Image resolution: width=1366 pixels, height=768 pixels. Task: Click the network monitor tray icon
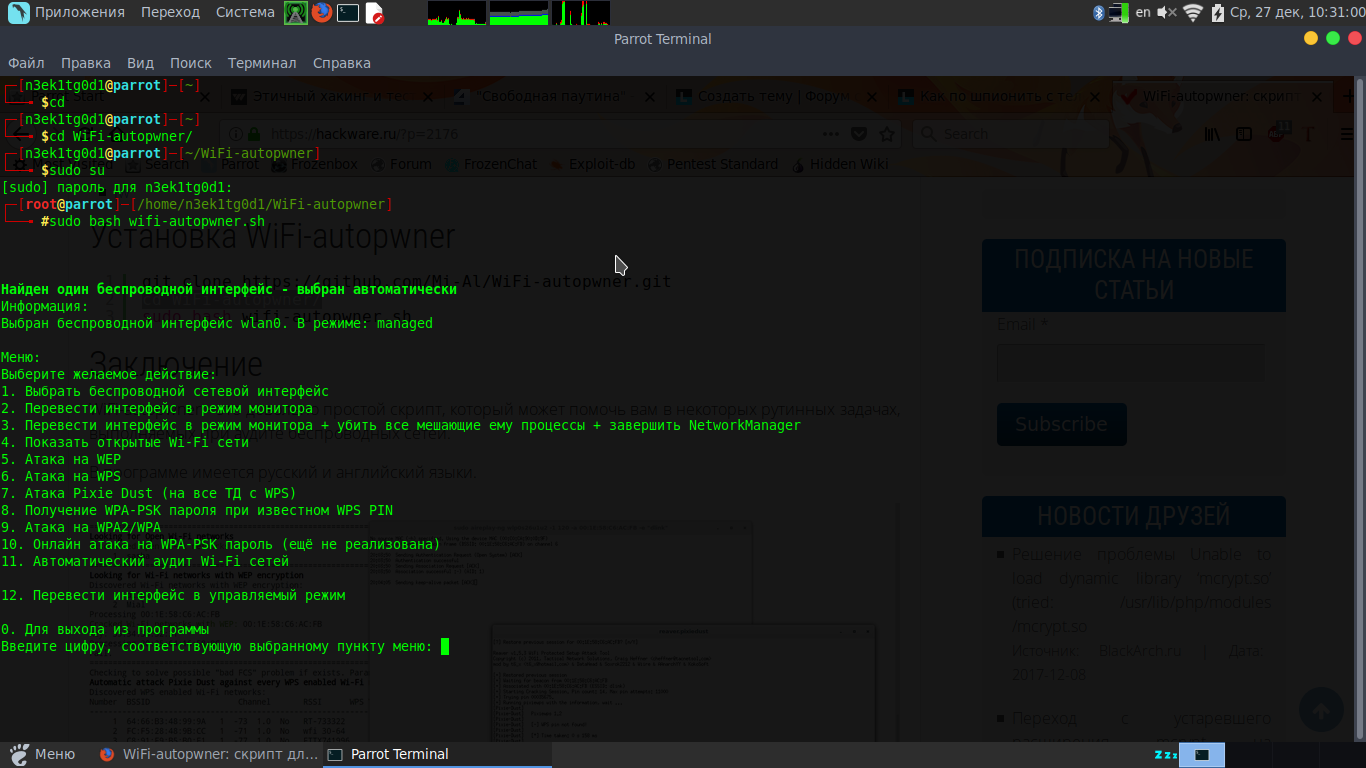pyautogui.click(x=1118, y=13)
